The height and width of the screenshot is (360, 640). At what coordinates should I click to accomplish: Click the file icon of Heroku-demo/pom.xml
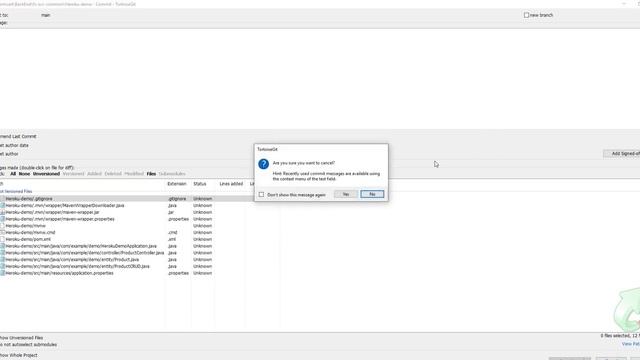2,239
